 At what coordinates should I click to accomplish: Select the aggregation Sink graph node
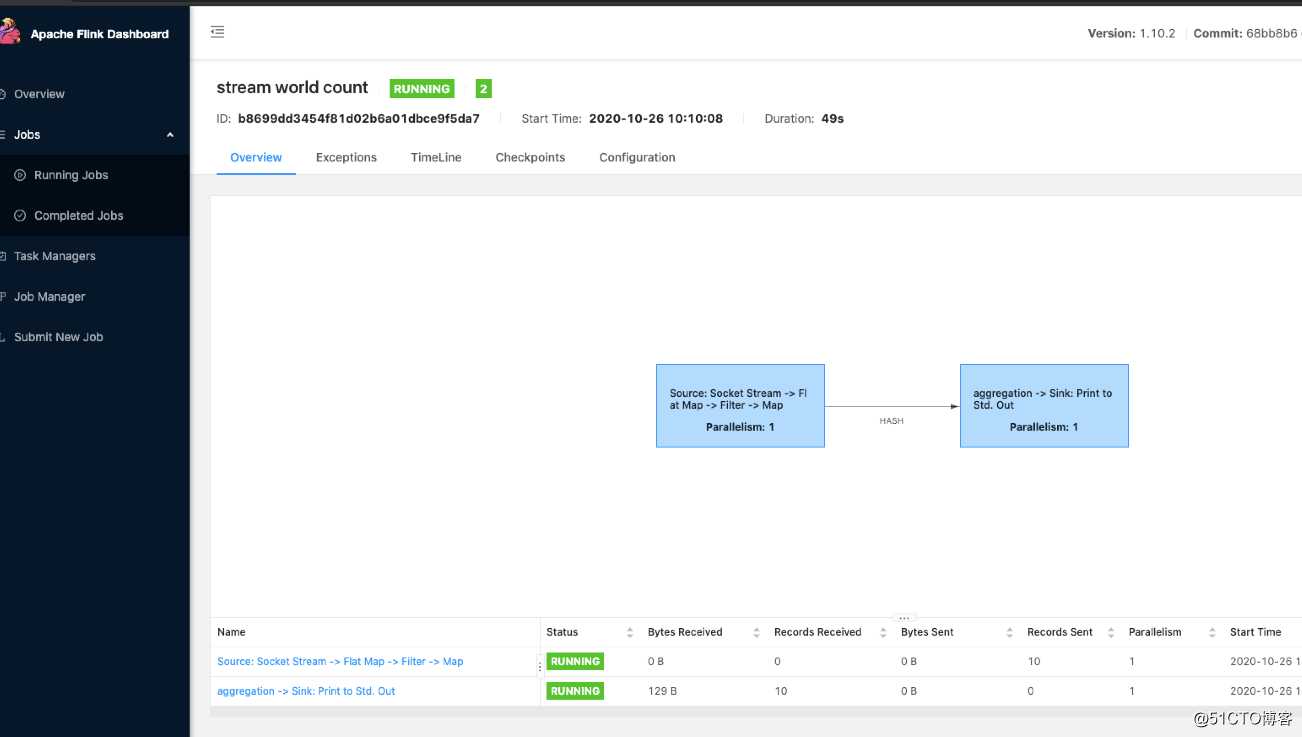(x=1044, y=405)
